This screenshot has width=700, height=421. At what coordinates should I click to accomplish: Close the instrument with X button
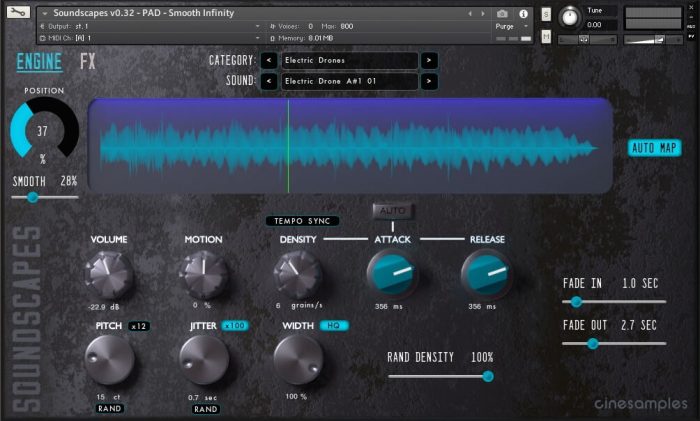(x=692, y=8)
